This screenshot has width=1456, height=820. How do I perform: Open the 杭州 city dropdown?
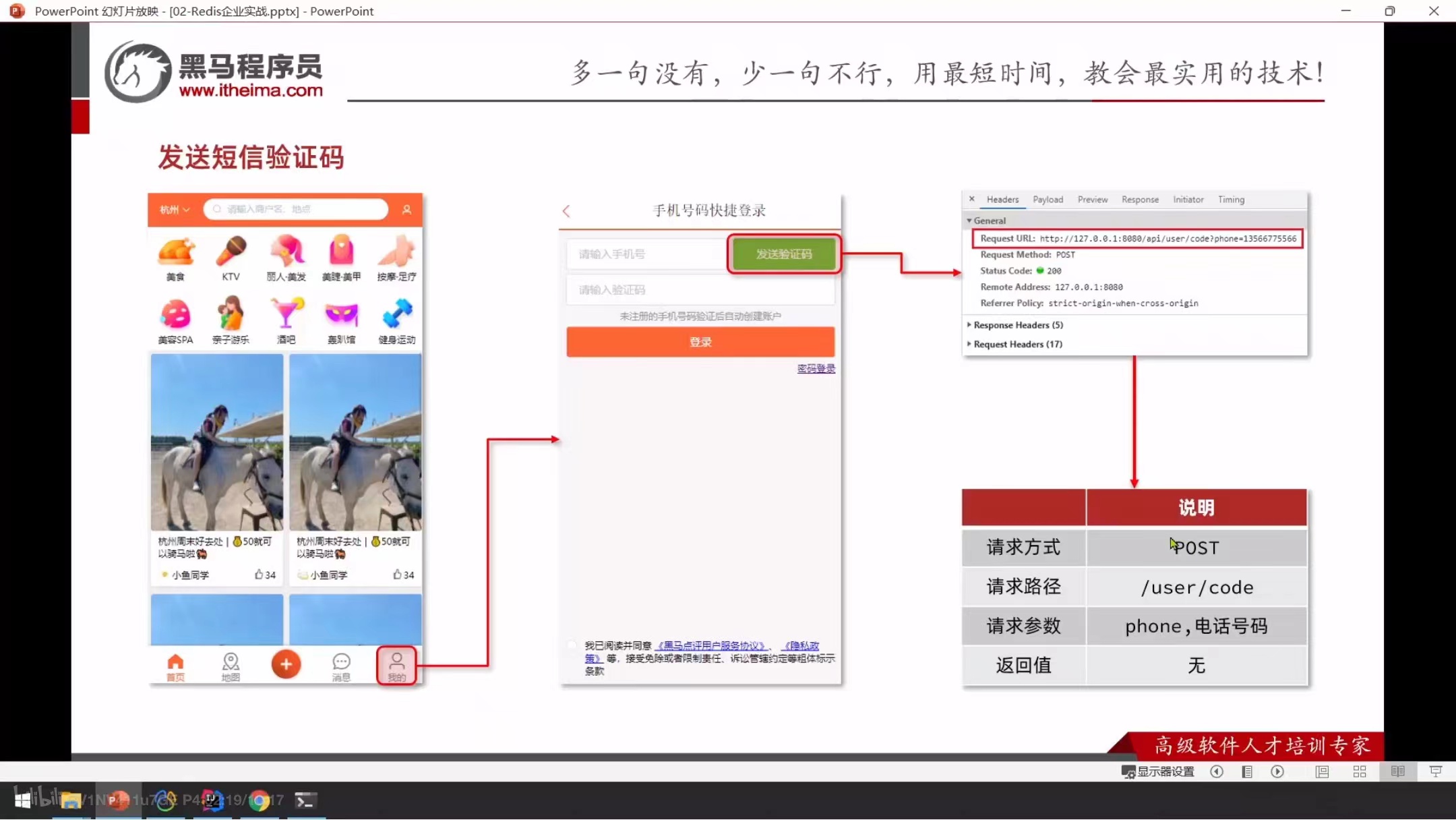pyautogui.click(x=175, y=210)
